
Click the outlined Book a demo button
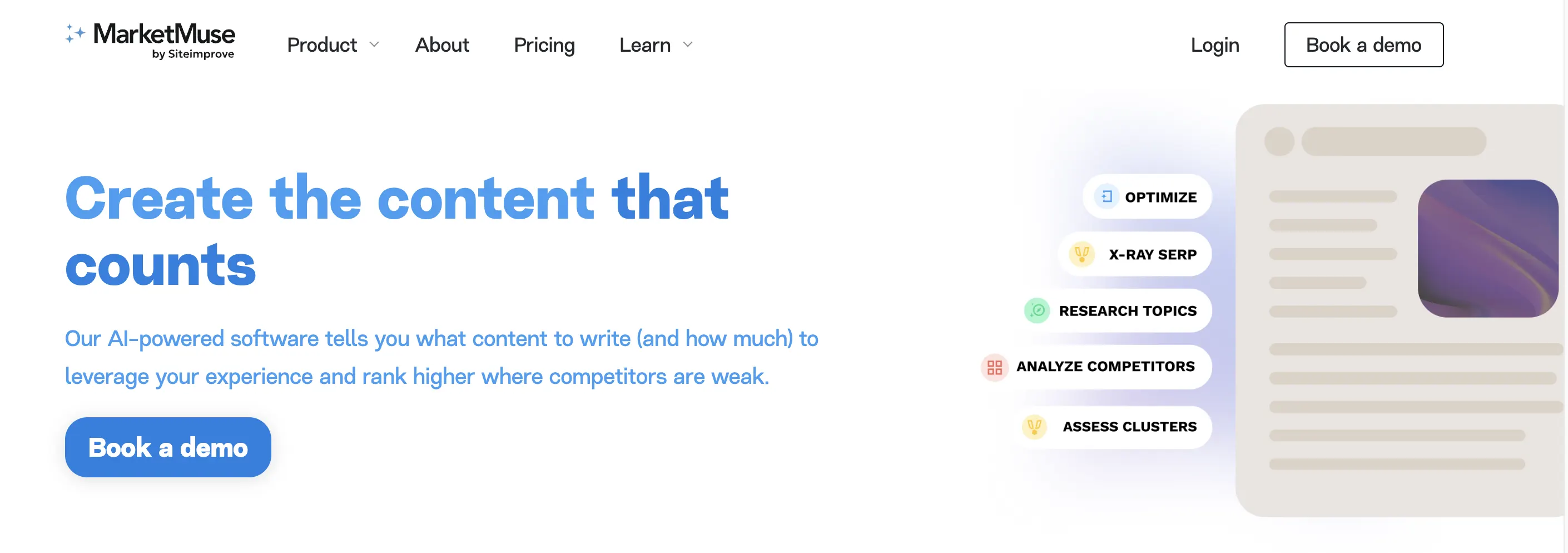tap(1363, 45)
